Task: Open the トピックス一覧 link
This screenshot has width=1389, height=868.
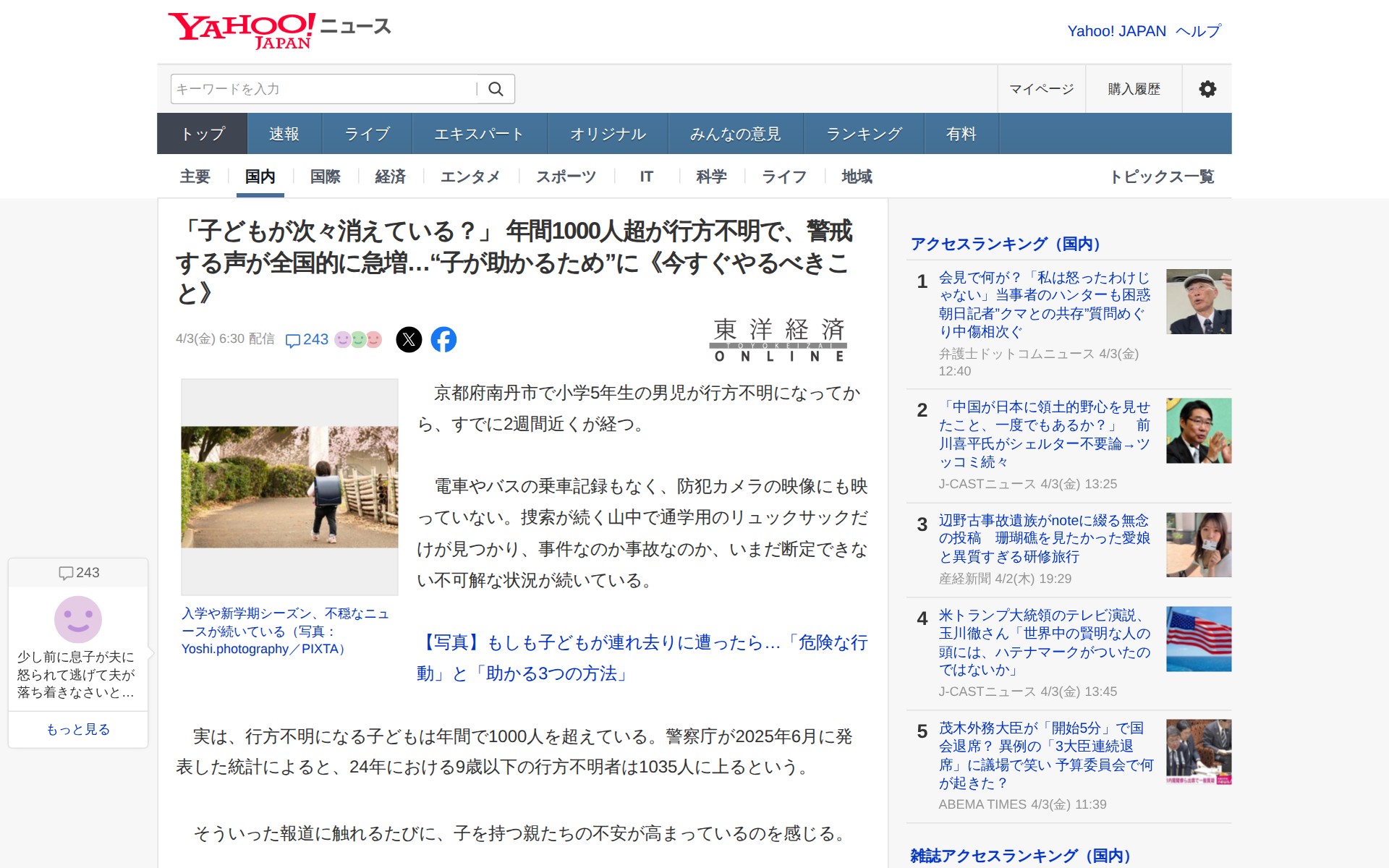Action: [1162, 176]
